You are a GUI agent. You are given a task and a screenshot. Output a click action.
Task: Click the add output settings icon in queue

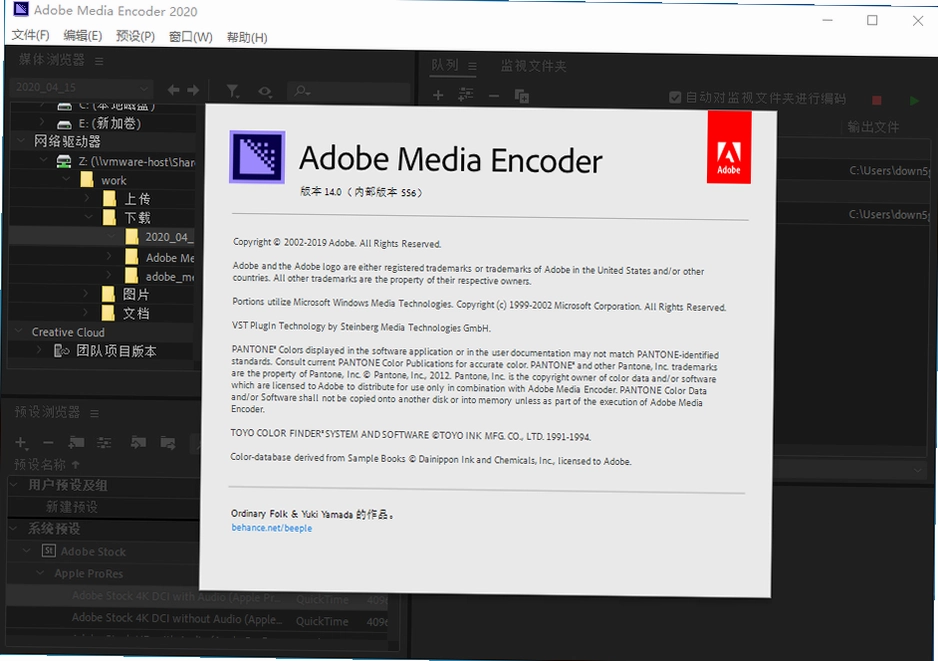[x=465, y=95]
